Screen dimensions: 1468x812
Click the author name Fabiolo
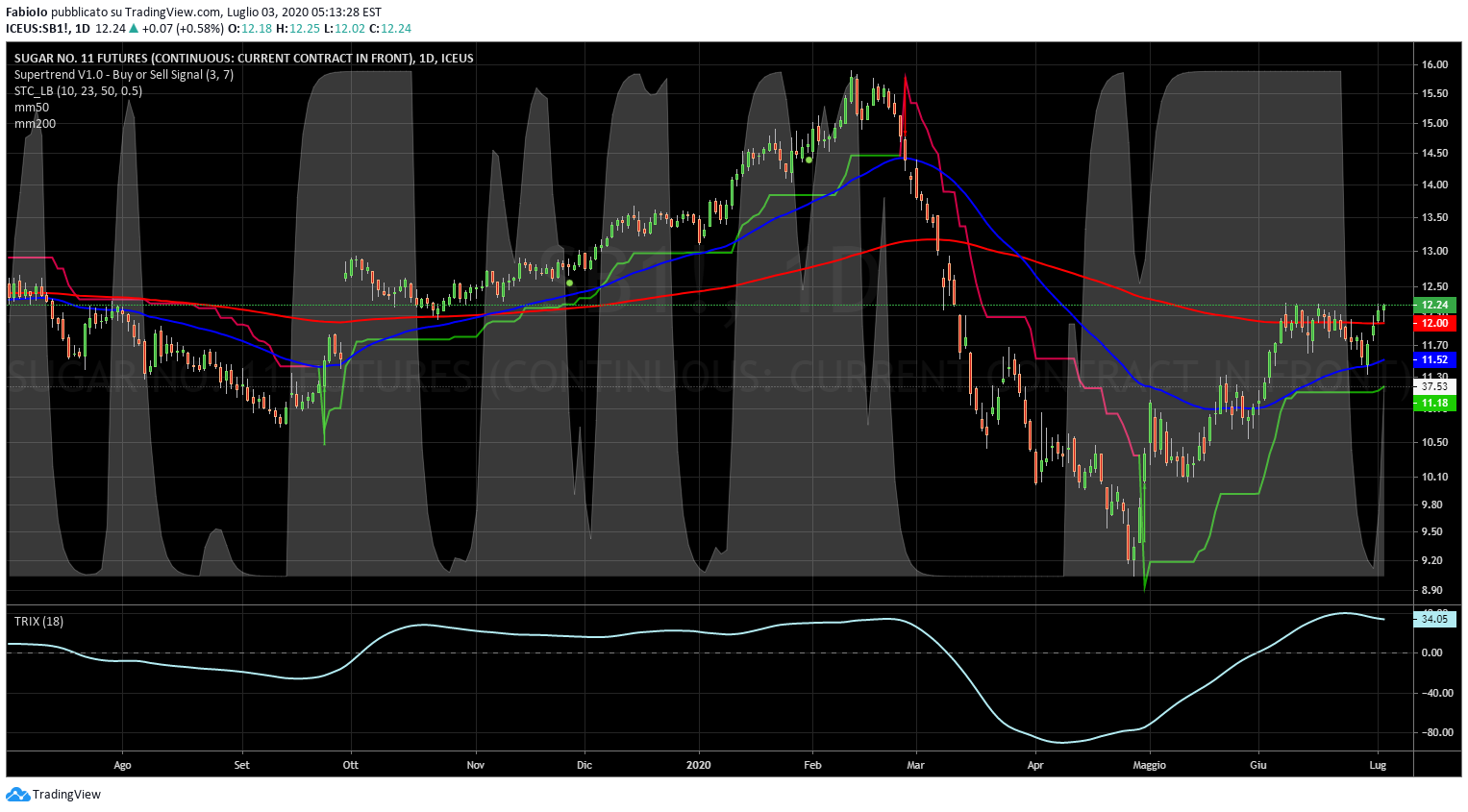tap(27, 12)
